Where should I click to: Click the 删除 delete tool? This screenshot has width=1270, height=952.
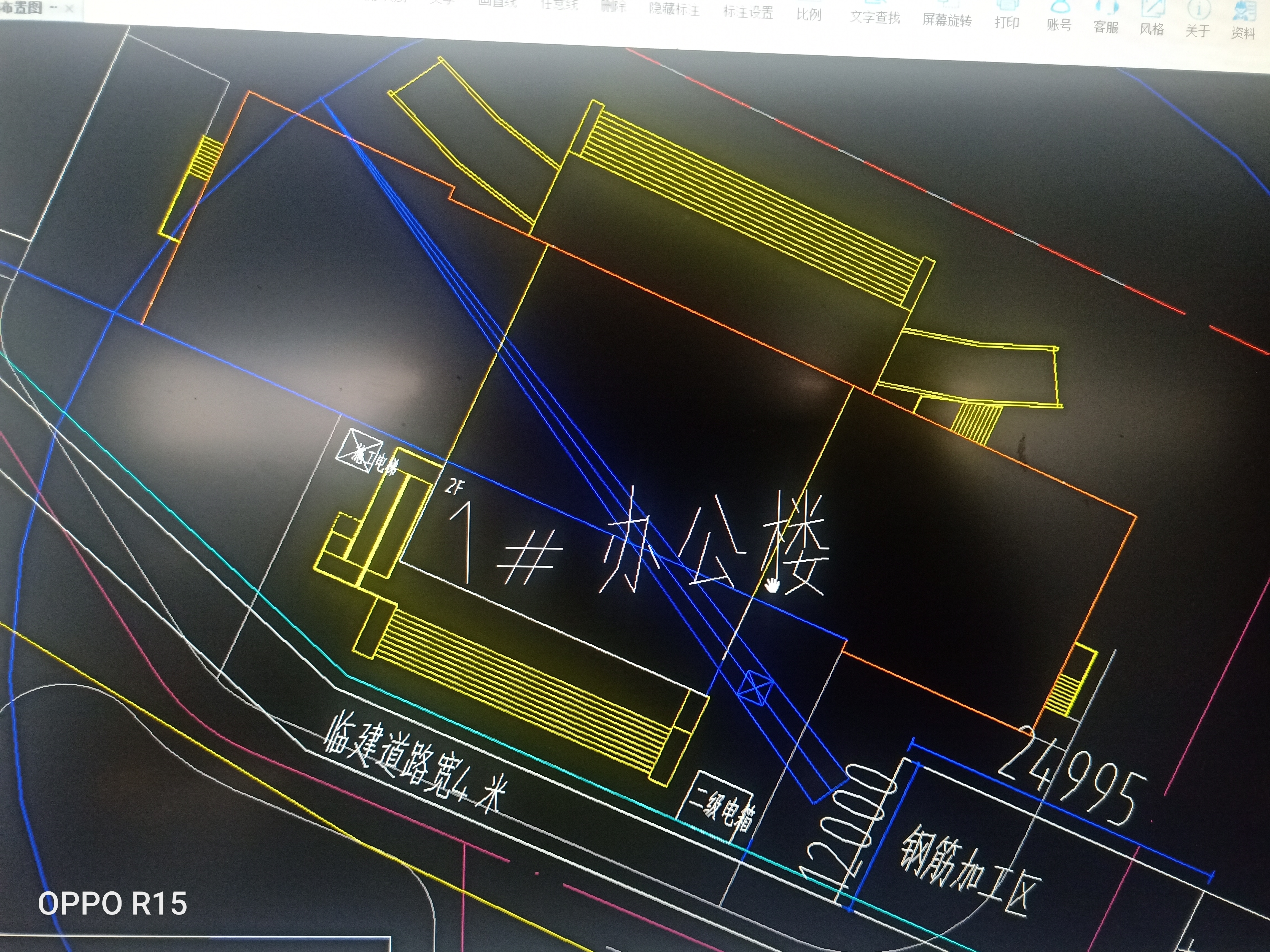[613, 7]
